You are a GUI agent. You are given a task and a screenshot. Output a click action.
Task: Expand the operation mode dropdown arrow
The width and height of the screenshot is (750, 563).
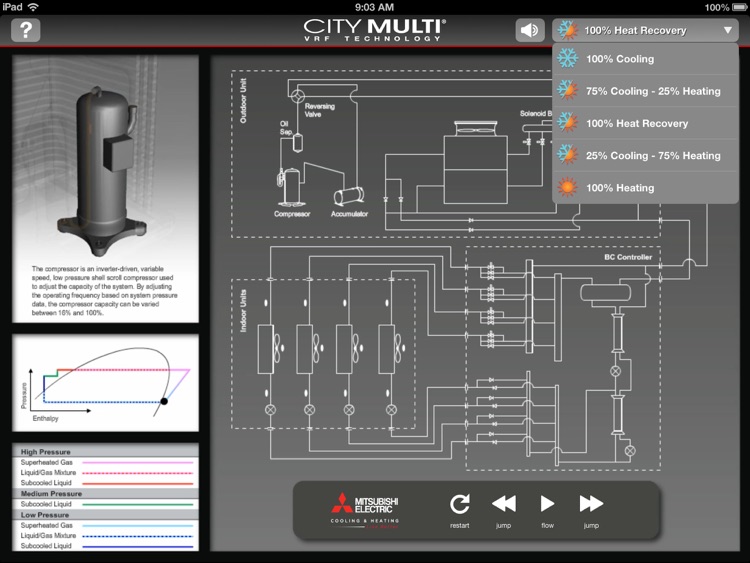(x=728, y=30)
